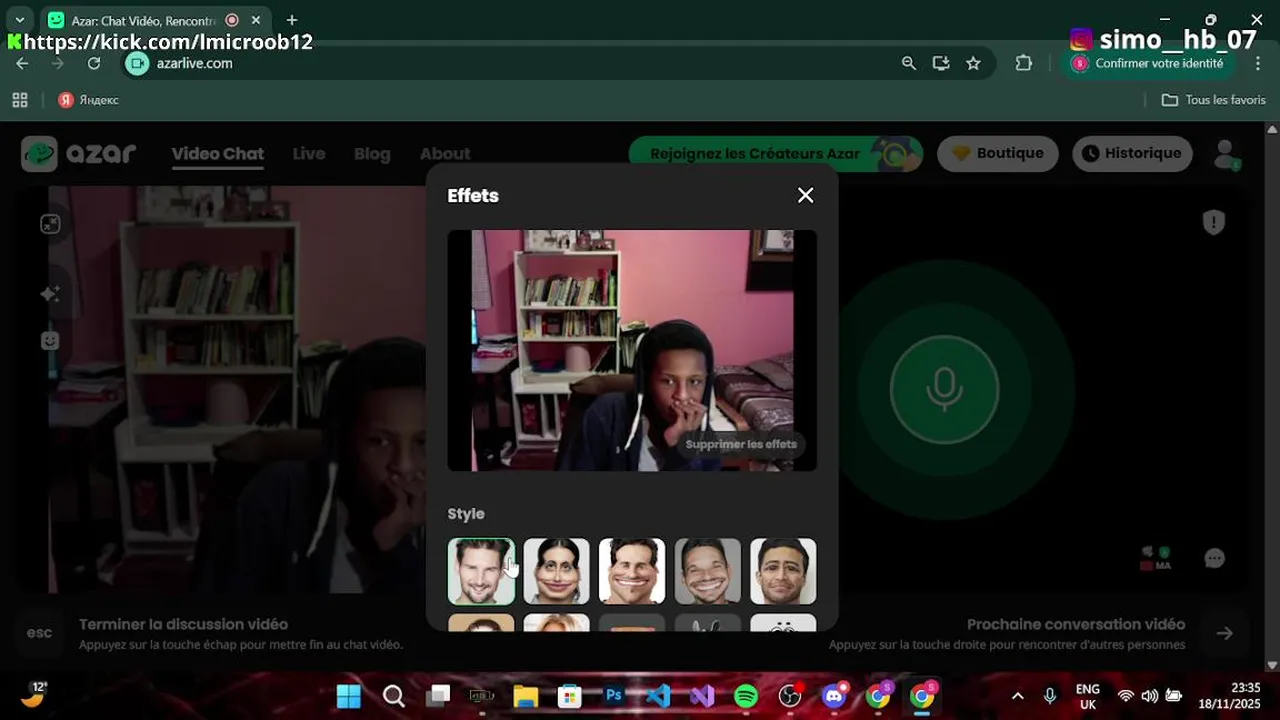The image size is (1280, 720).
Task: Click the taskbar microphone tray icon
Action: (x=1050, y=696)
